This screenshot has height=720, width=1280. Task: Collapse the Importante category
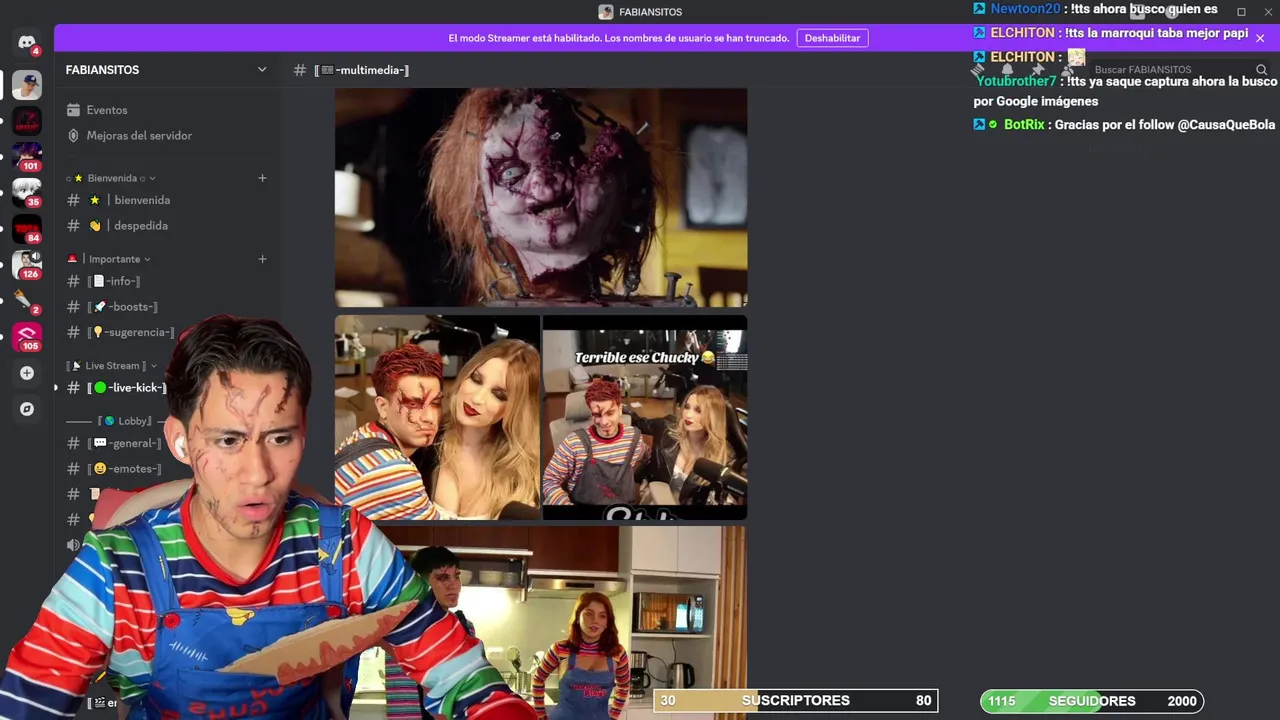point(109,259)
